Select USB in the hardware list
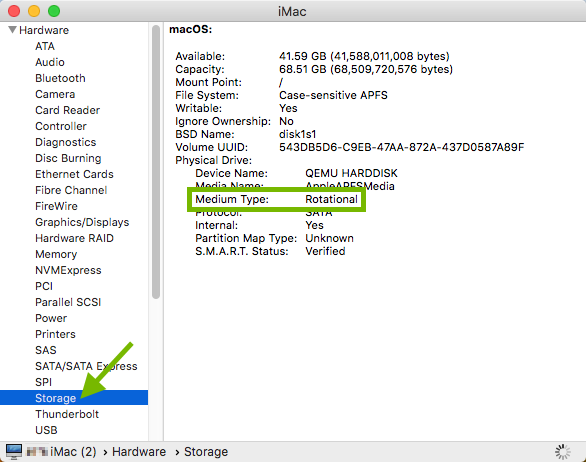Screen dimensions: 586x462 46,430
